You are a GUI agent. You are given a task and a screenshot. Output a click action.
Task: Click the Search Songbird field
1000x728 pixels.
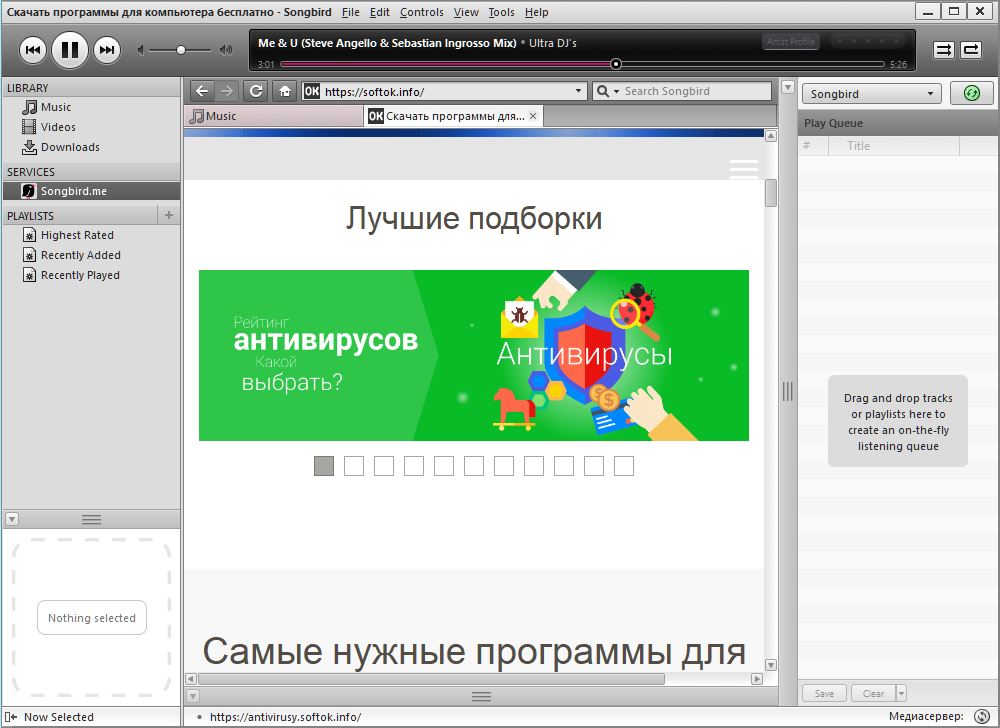pyautogui.click(x=695, y=91)
